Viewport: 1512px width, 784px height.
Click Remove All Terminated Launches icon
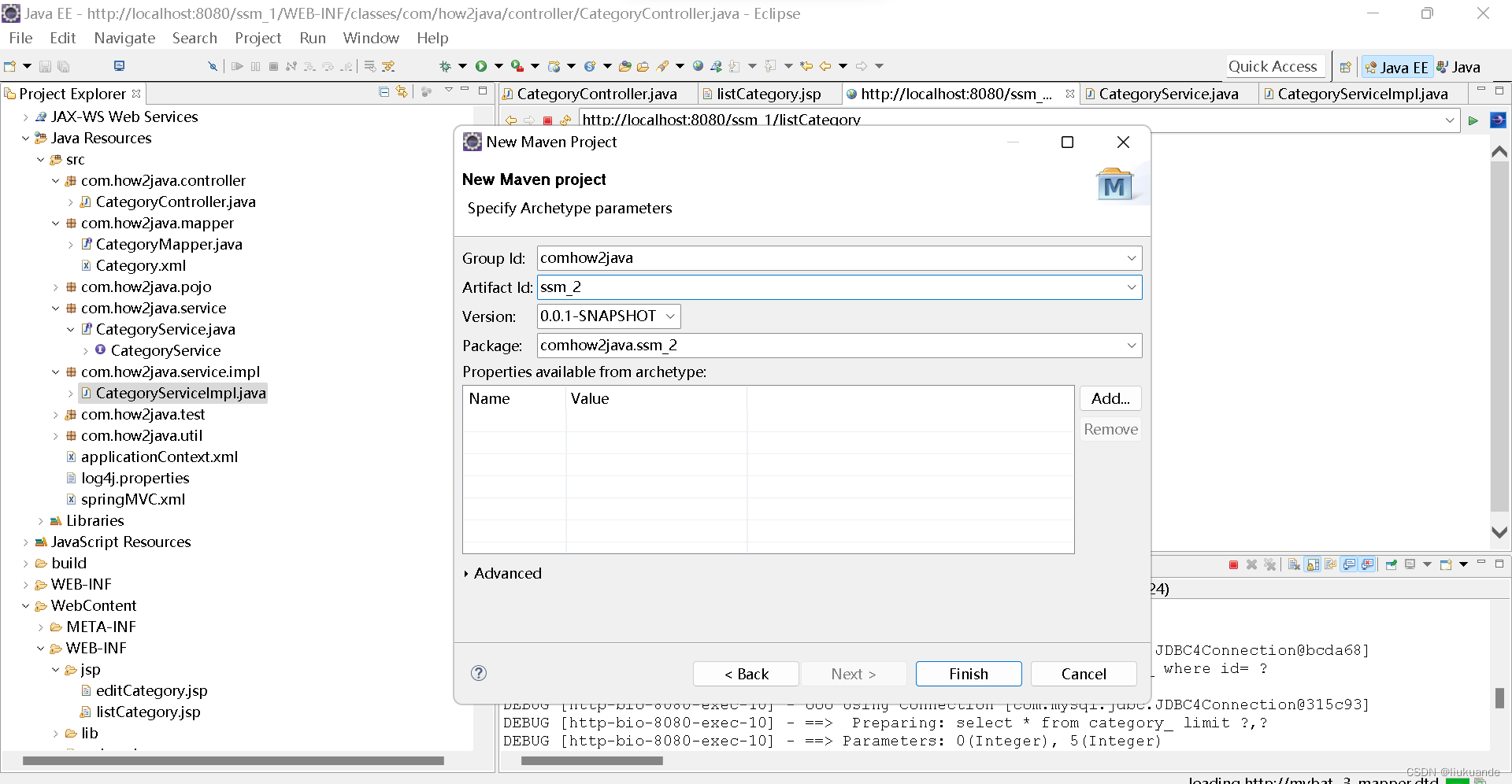coord(1270,564)
